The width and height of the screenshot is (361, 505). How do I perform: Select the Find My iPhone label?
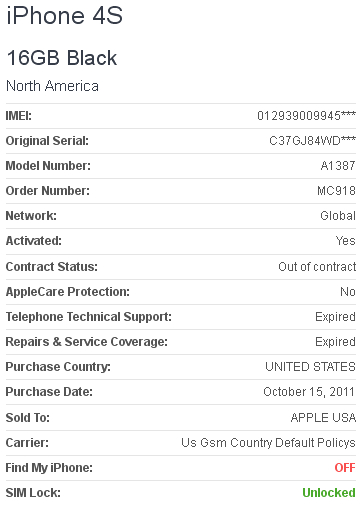tap(49, 468)
